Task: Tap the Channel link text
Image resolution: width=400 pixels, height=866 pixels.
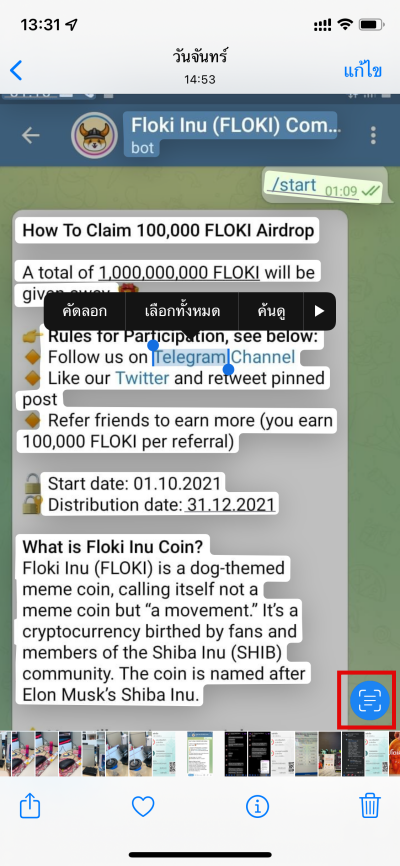Action: tap(263, 357)
